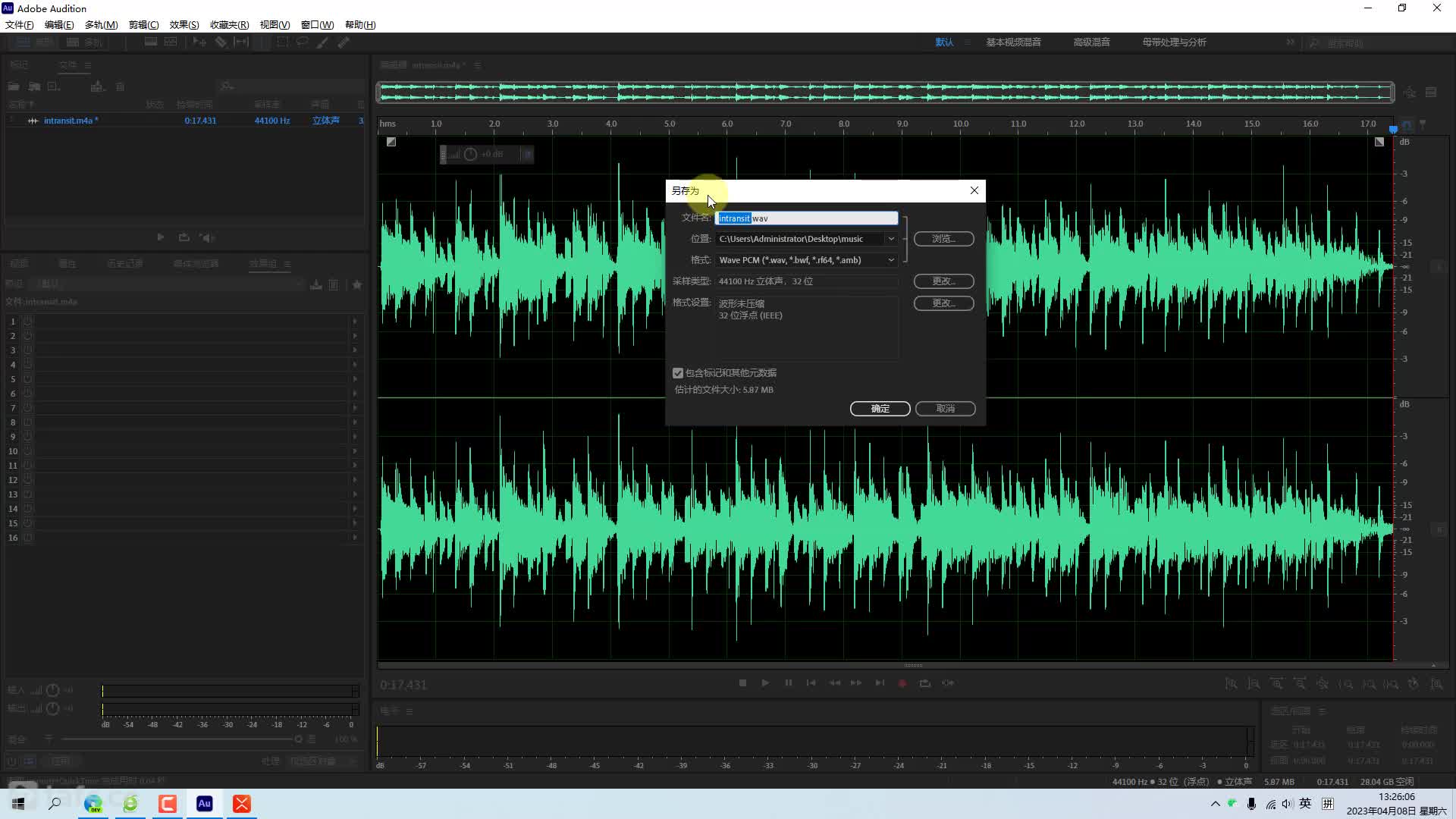Image resolution: width=1456 pixels, height=819 pixels.
Task: Click 更改... next to sample type
Action: [x=943, y=281]
